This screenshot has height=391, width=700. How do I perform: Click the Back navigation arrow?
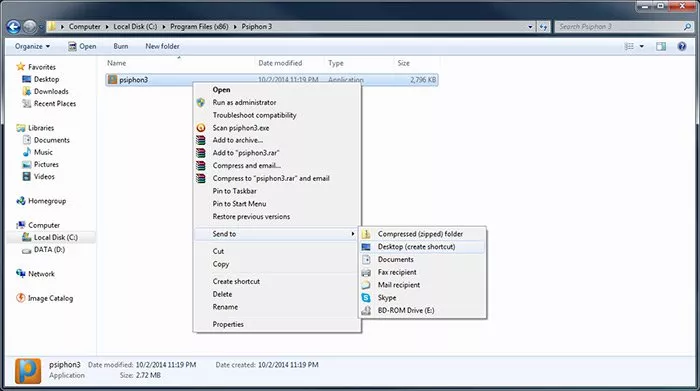click(13, 27)
